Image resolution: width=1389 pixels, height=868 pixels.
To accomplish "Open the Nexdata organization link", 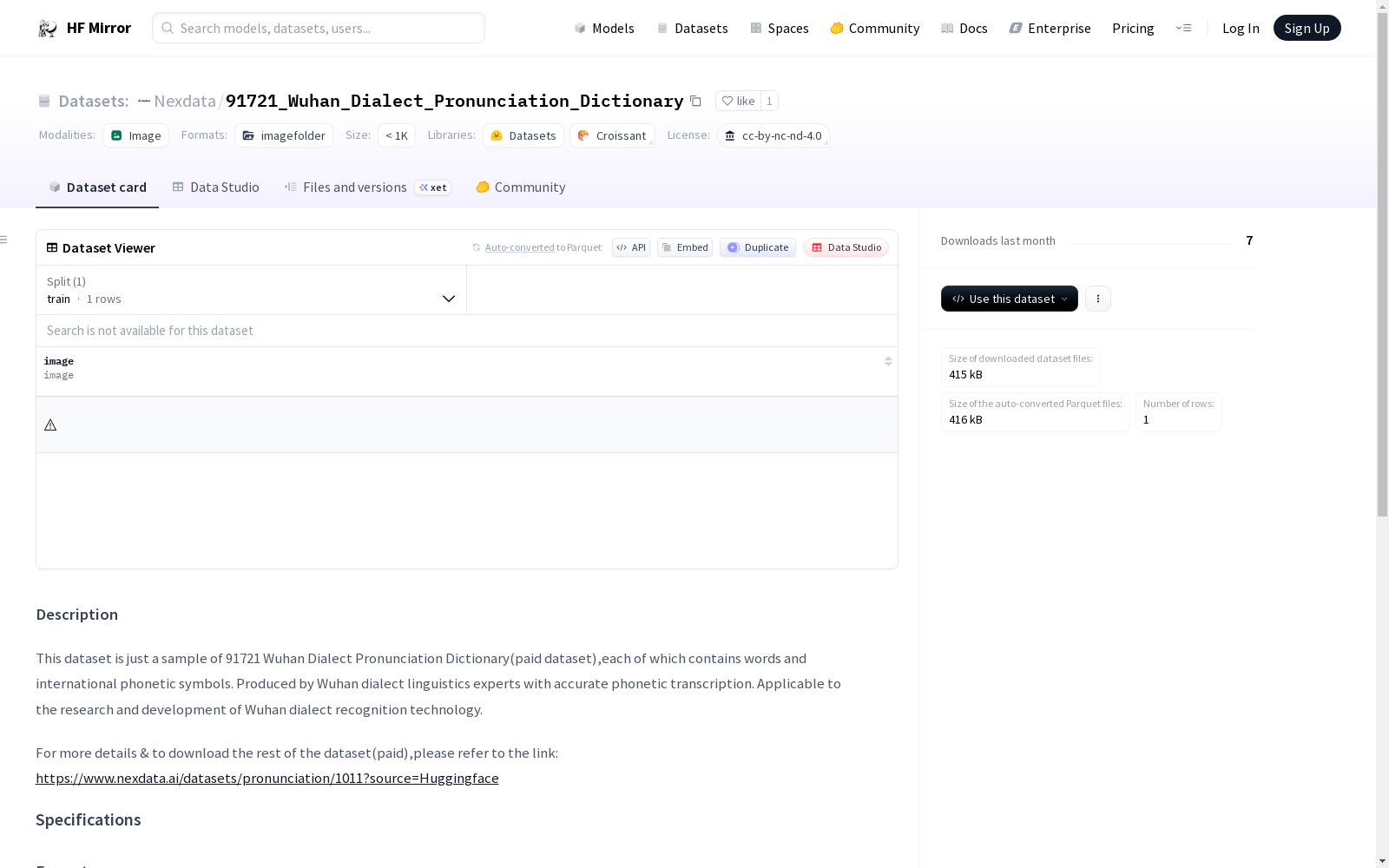I will click(184, 101).
